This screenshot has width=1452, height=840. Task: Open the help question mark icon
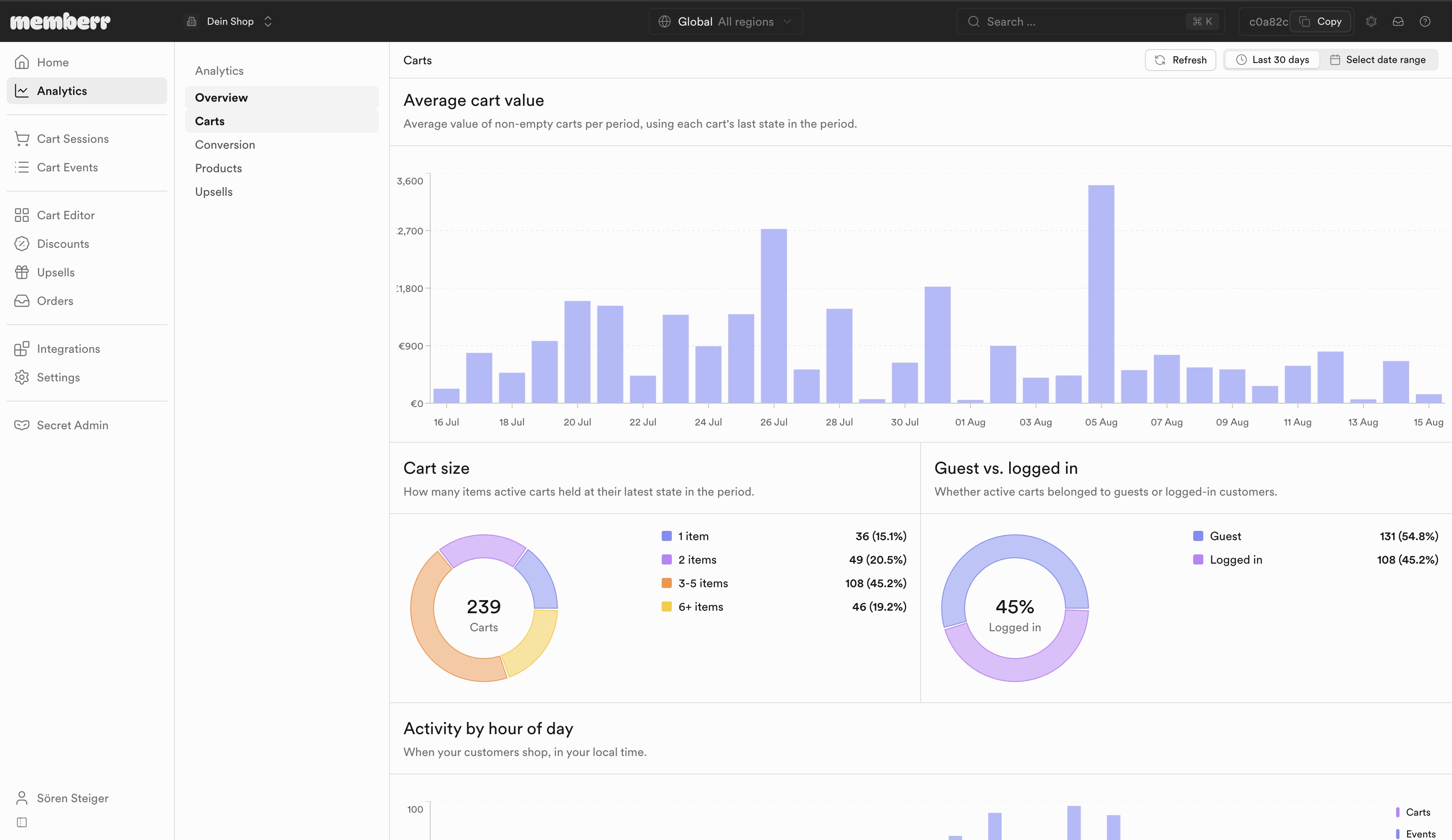1425,21
